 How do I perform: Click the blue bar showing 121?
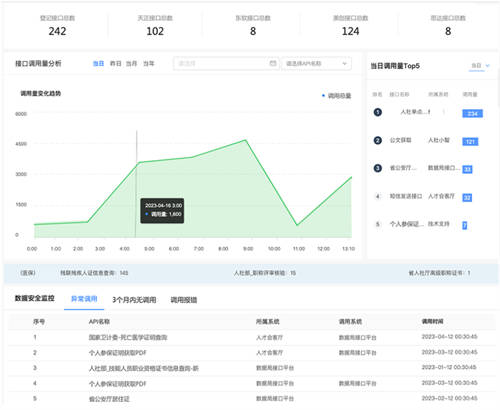pos(470,142)
